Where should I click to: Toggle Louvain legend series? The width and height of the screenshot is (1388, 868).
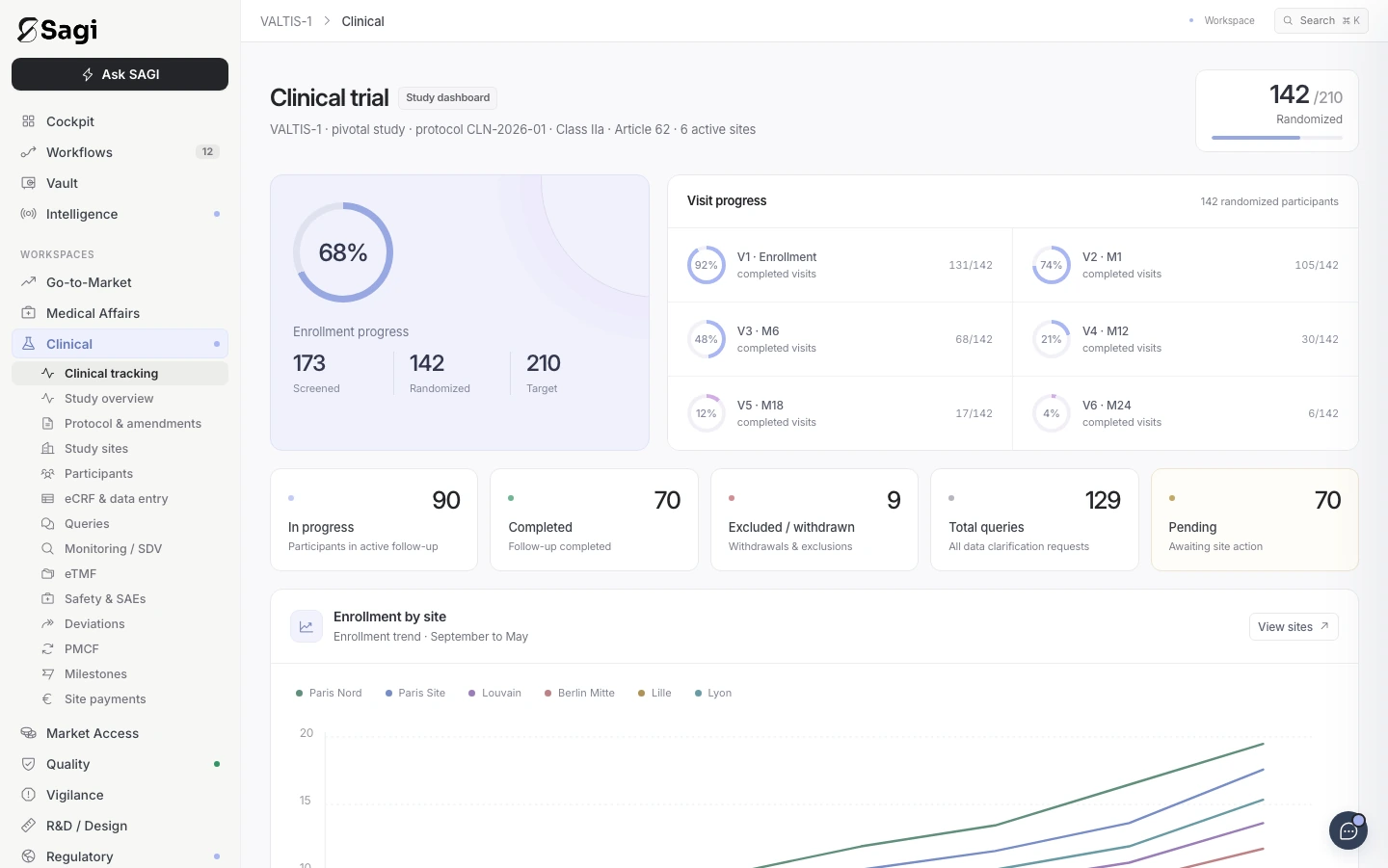494,693
